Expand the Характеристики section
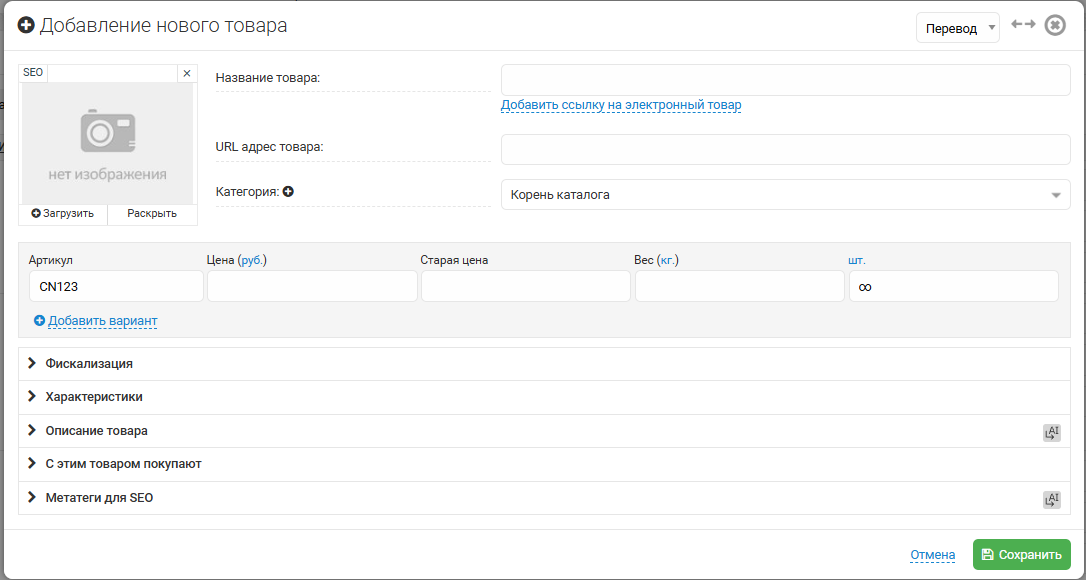This screenshot has width=1086, height=580. (x=94, y=397)
